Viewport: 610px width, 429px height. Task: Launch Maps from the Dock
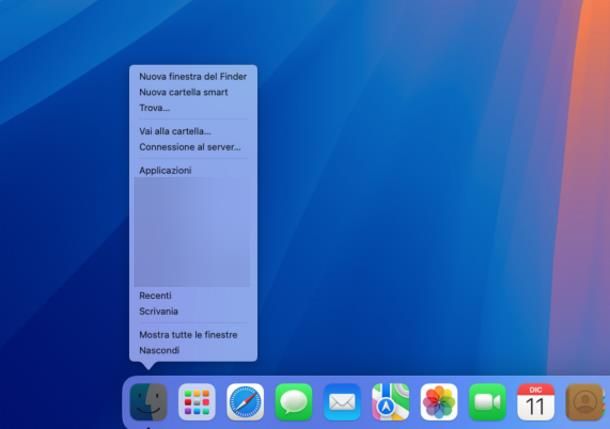point(391,402)
